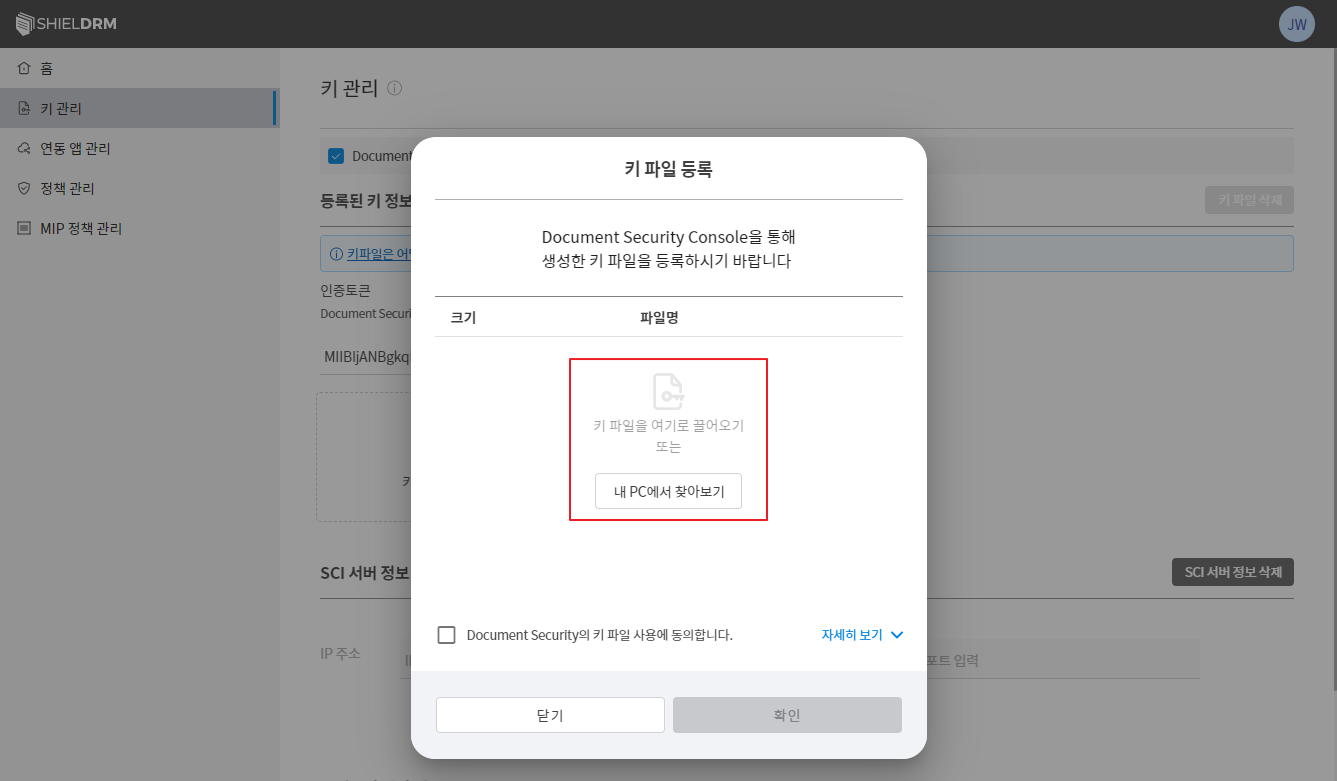1337x781 pixels.
Task: Click the 크기 column header
Action: (x=463, y=318)
